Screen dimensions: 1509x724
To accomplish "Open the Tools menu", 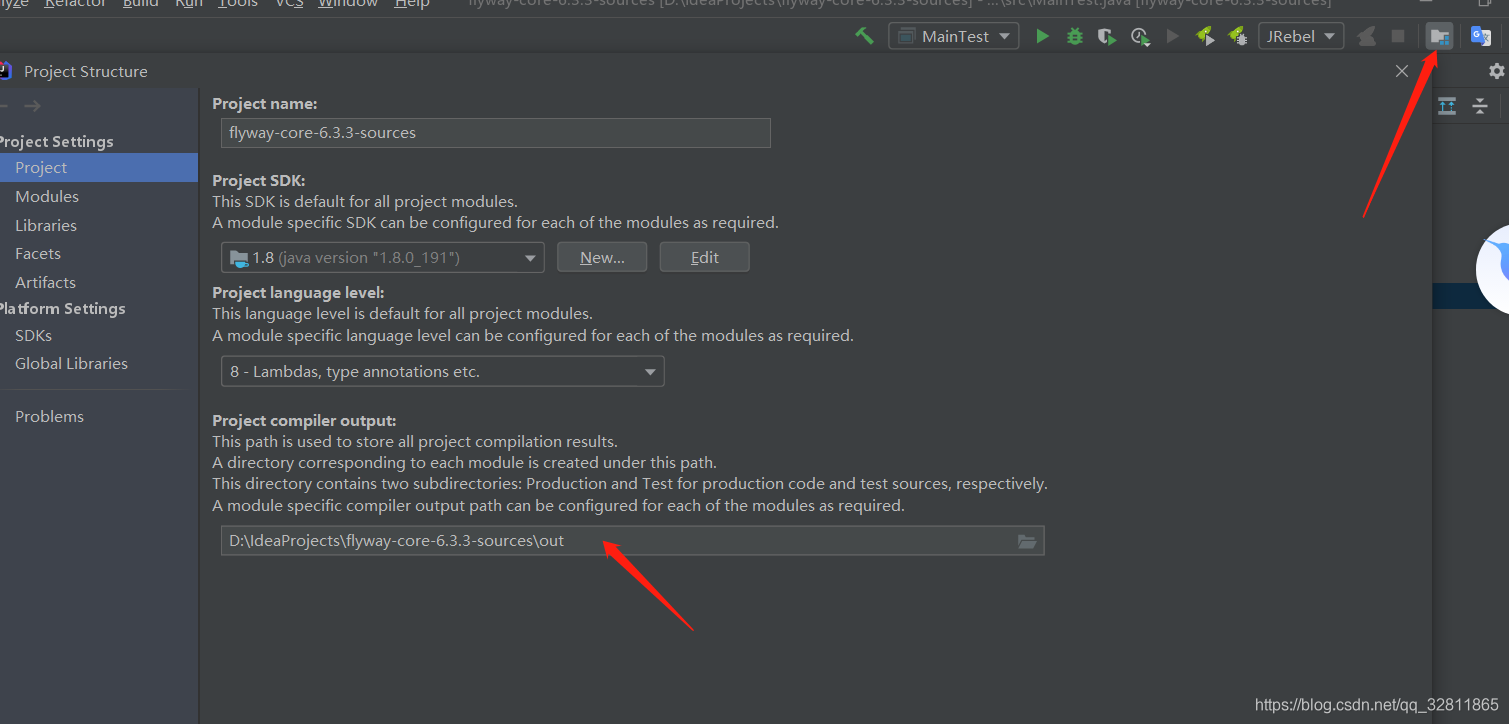I will [237, 4].
